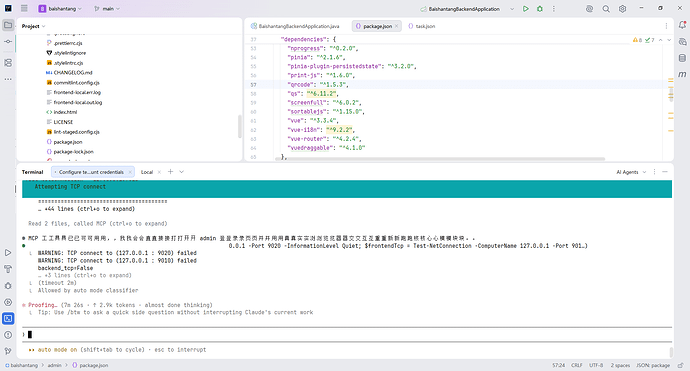690x371 pixels.
Task: Open the Database tool window icon
Action: coord(682,58)
